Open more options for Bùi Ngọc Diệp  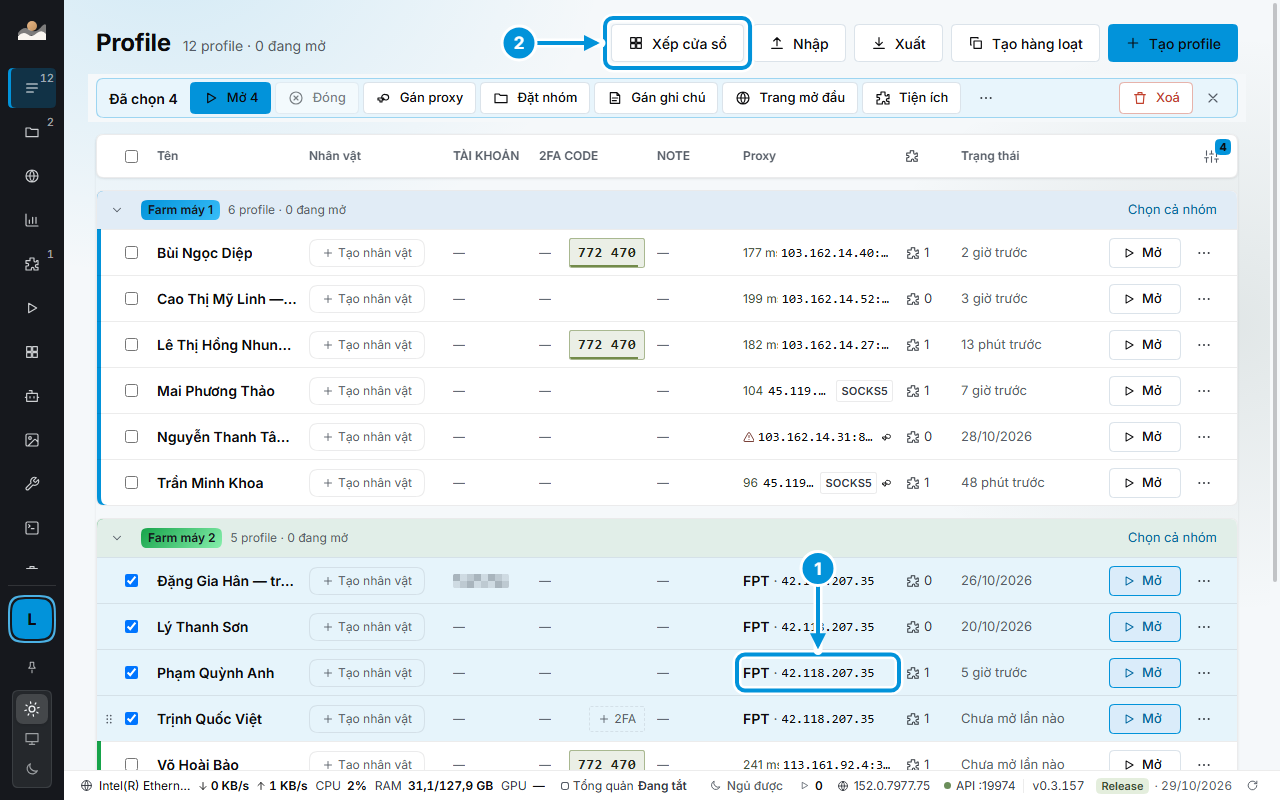(1204, 253)
